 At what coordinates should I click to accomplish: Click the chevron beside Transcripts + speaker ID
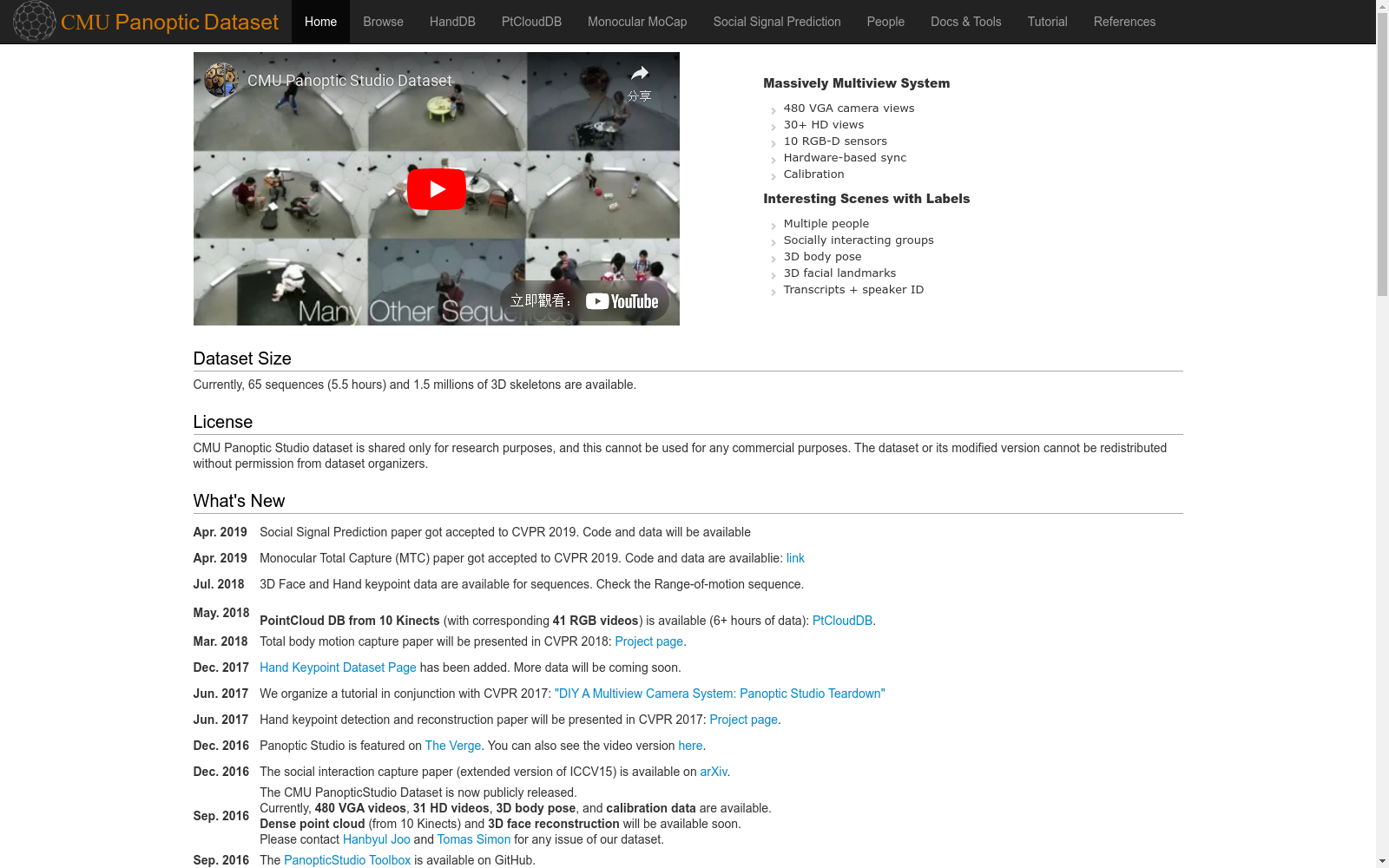pos(773,292)
